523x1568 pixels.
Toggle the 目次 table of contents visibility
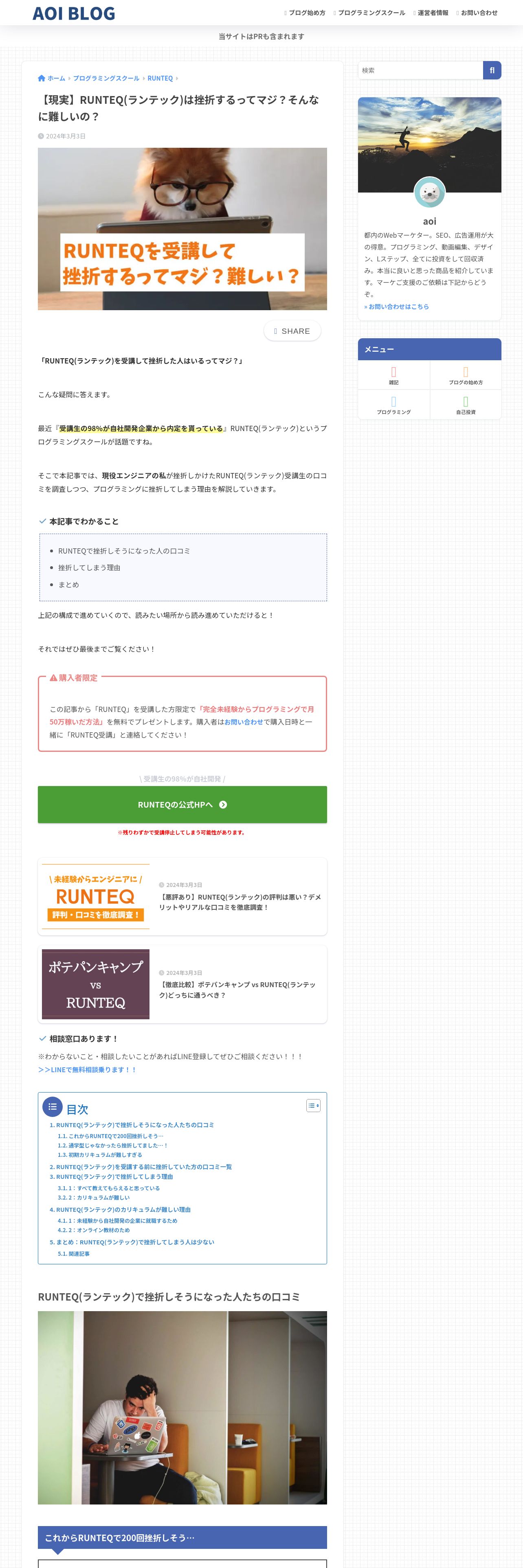(x=313, y=1106)
